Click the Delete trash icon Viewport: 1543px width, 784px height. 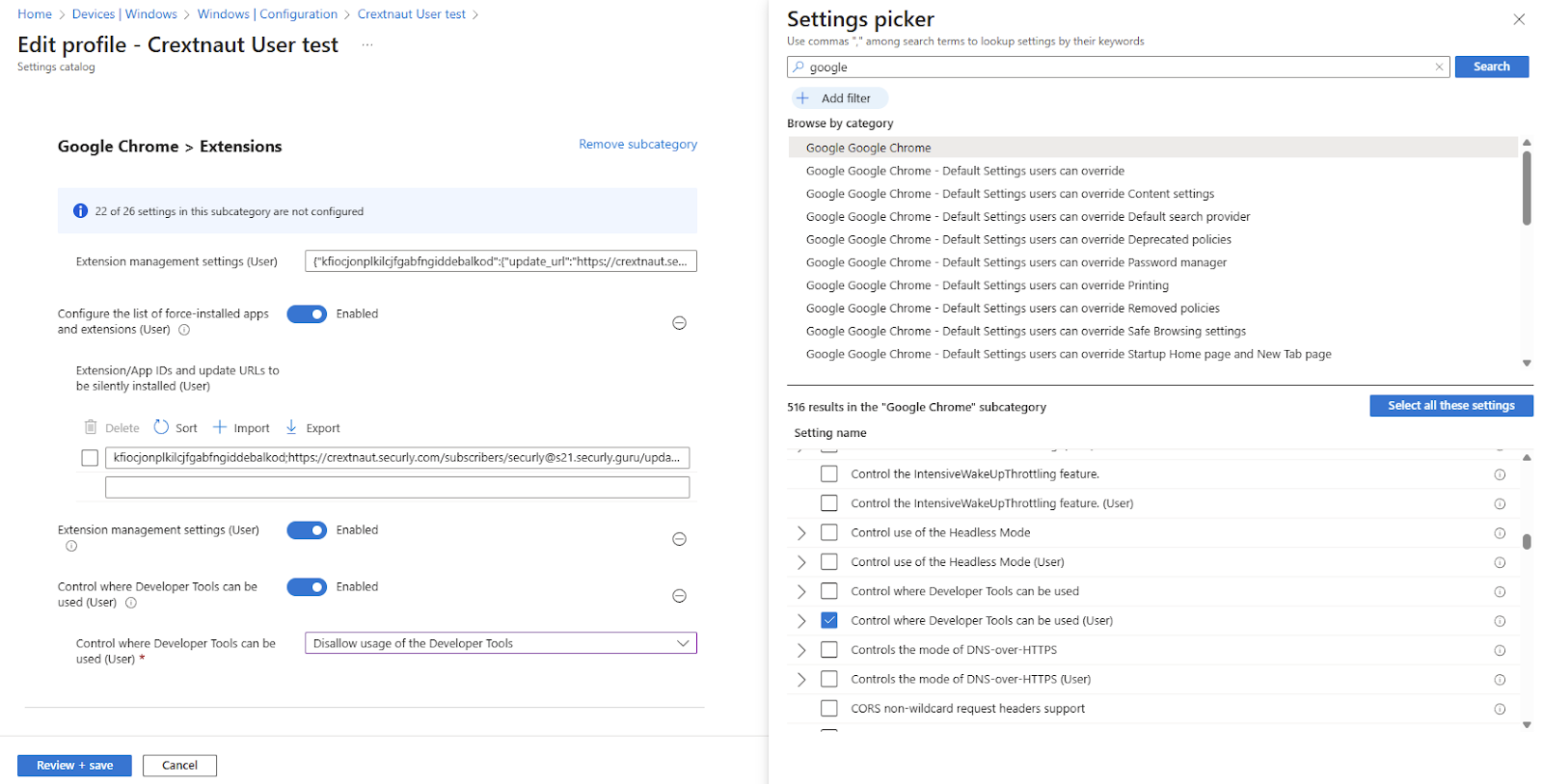click(x=91, y=427)
